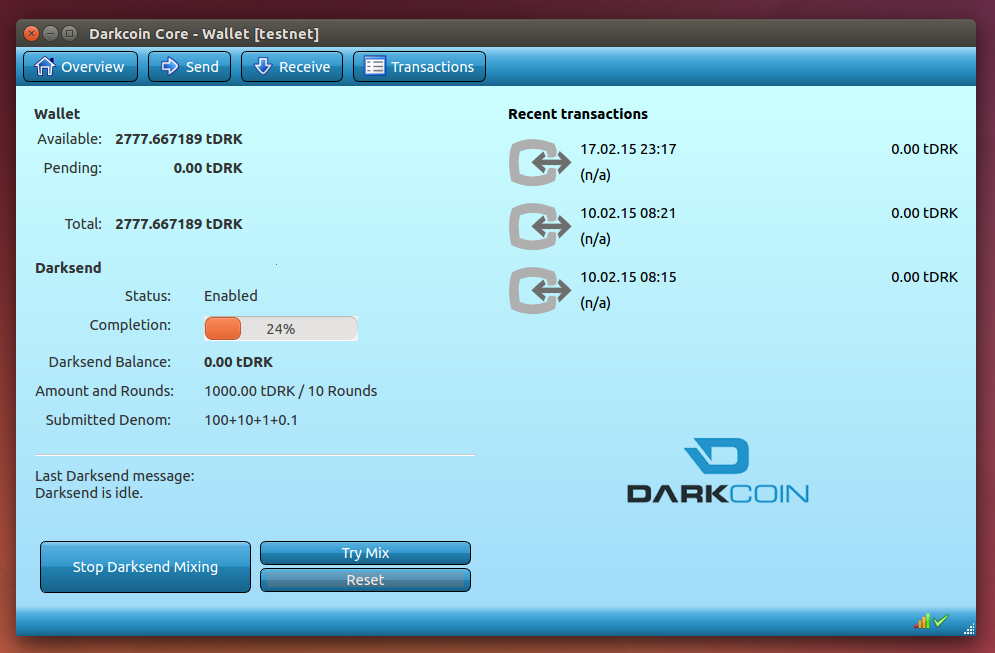
Task: Click the Pending balance 0.00 tDRK
Action: 208,168
